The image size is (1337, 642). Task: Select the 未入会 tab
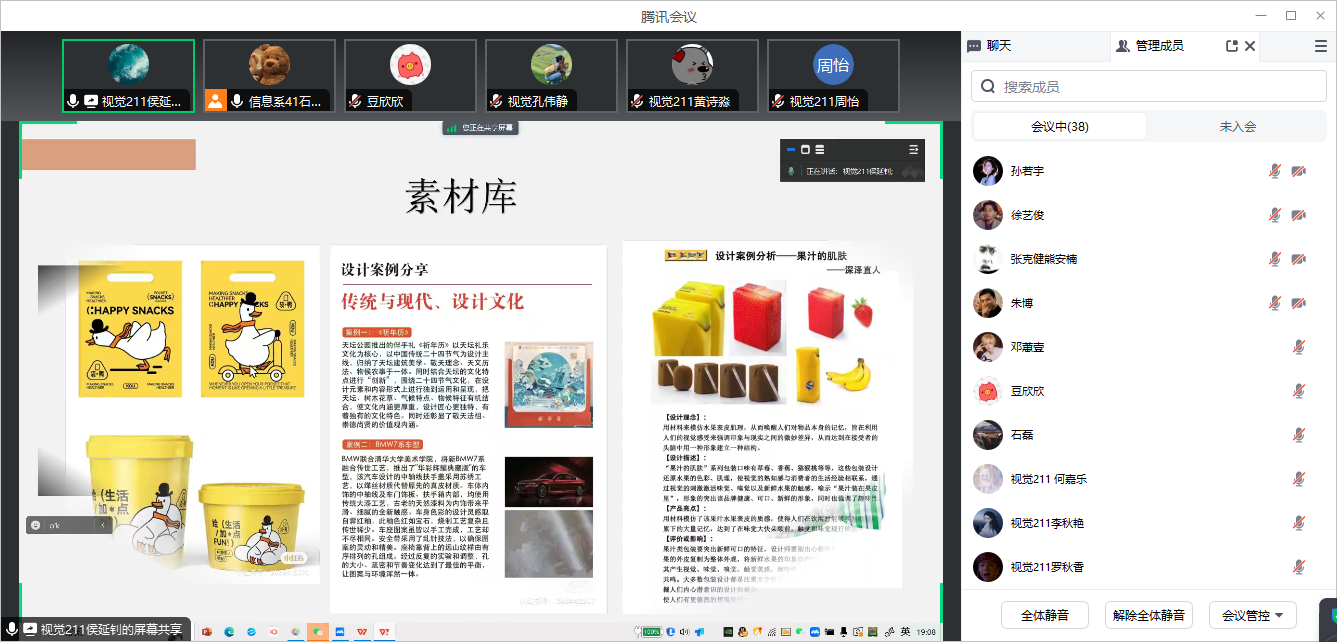(1237, 127)
